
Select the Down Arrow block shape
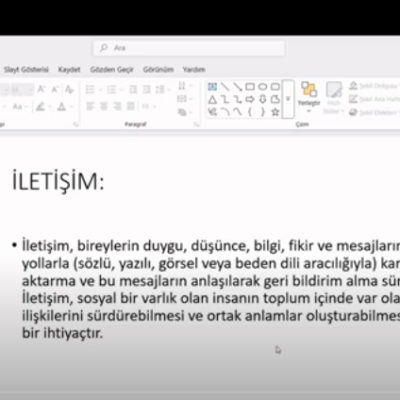coord(263,99)
